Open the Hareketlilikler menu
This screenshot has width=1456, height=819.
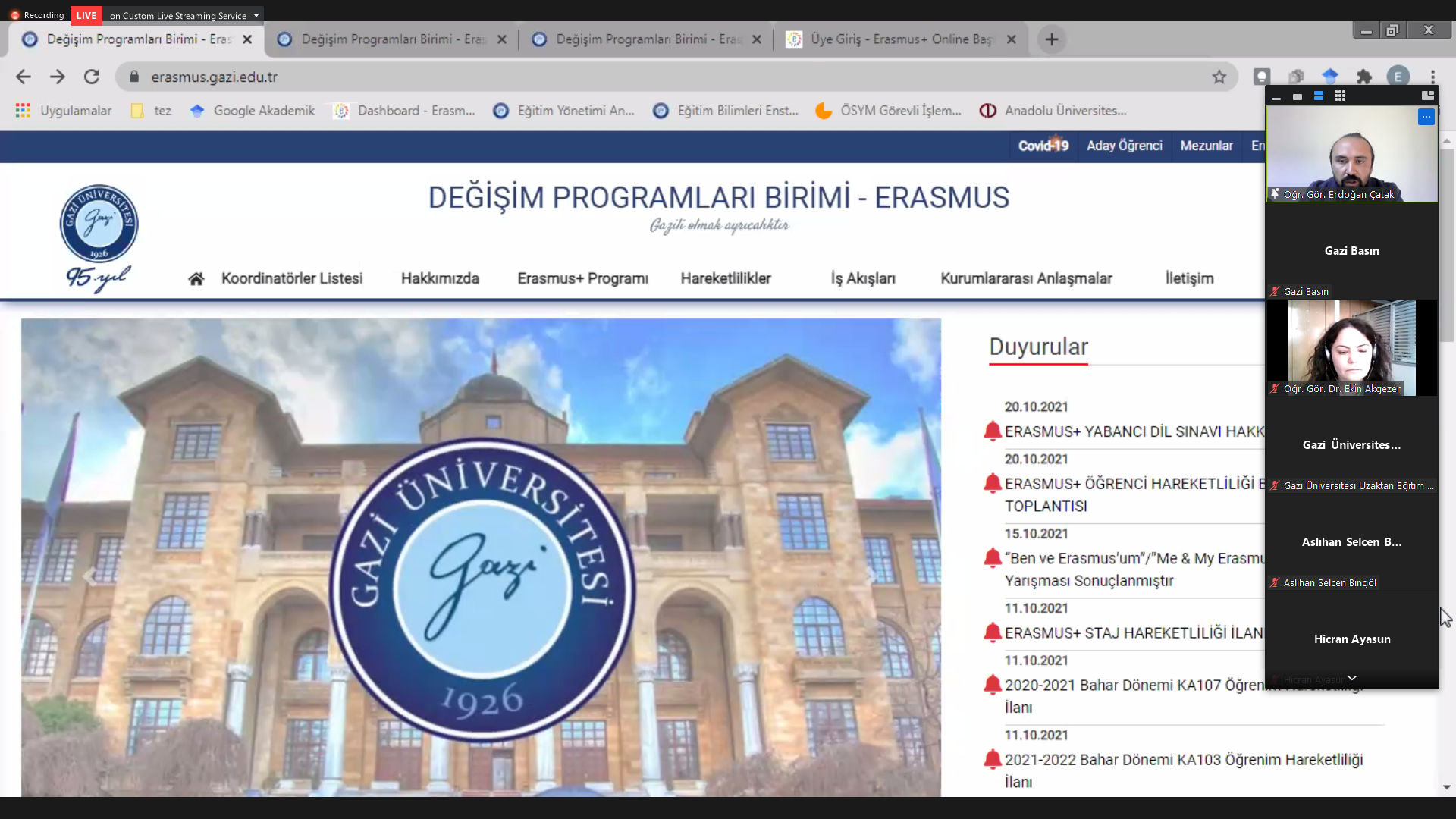point(725,278)
